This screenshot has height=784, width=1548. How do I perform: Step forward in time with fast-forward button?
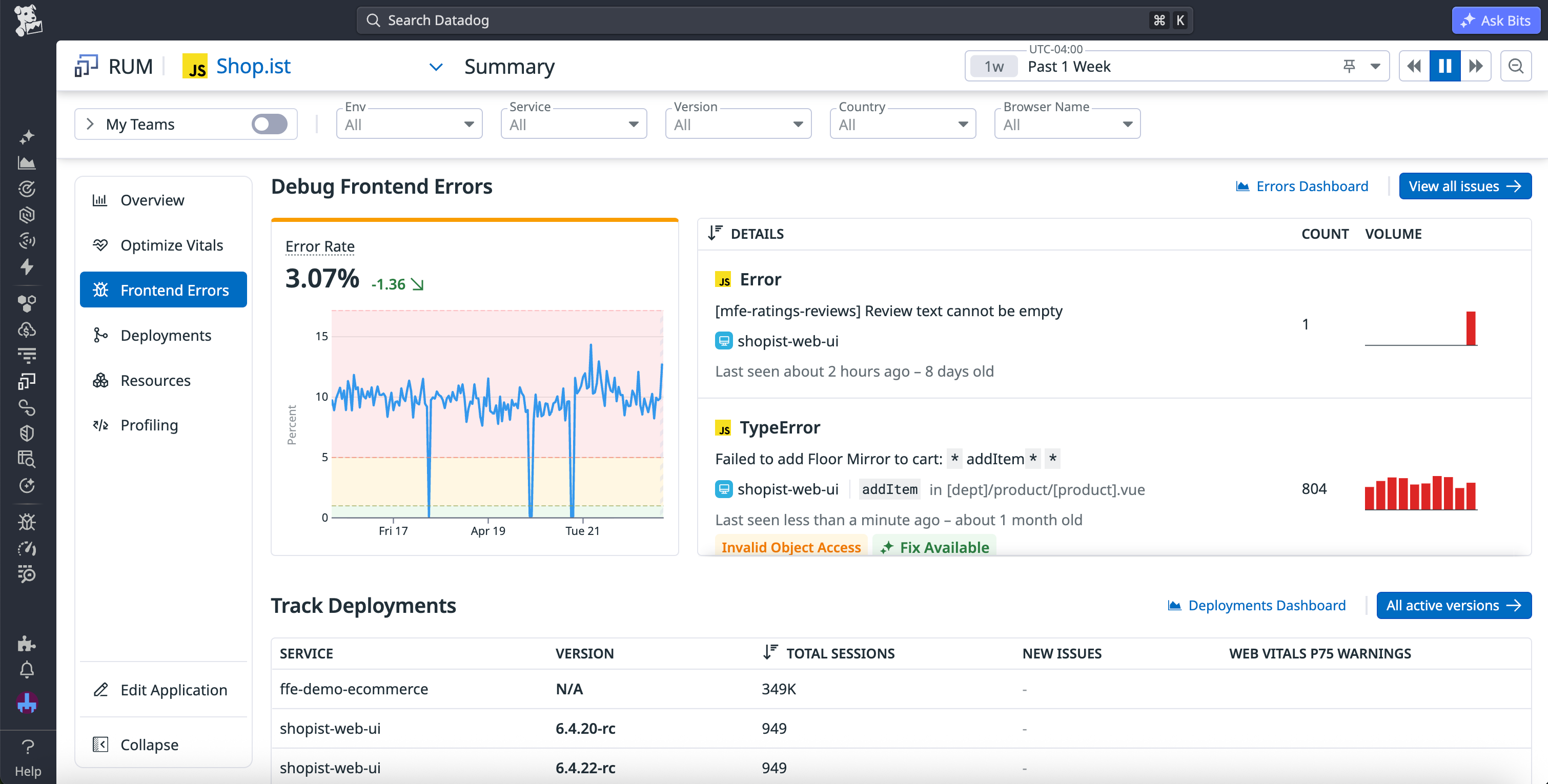tap(1475, 66)
